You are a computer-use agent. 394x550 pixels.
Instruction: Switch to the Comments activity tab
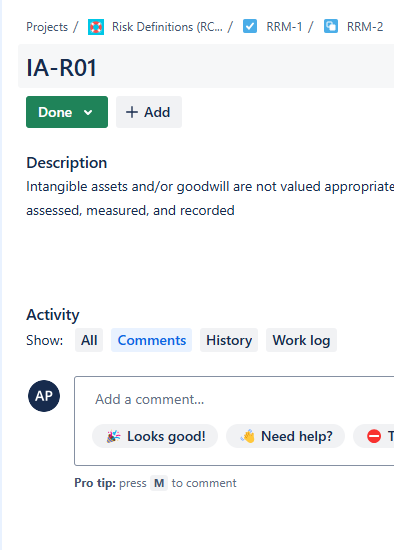[x=152, y=340]
